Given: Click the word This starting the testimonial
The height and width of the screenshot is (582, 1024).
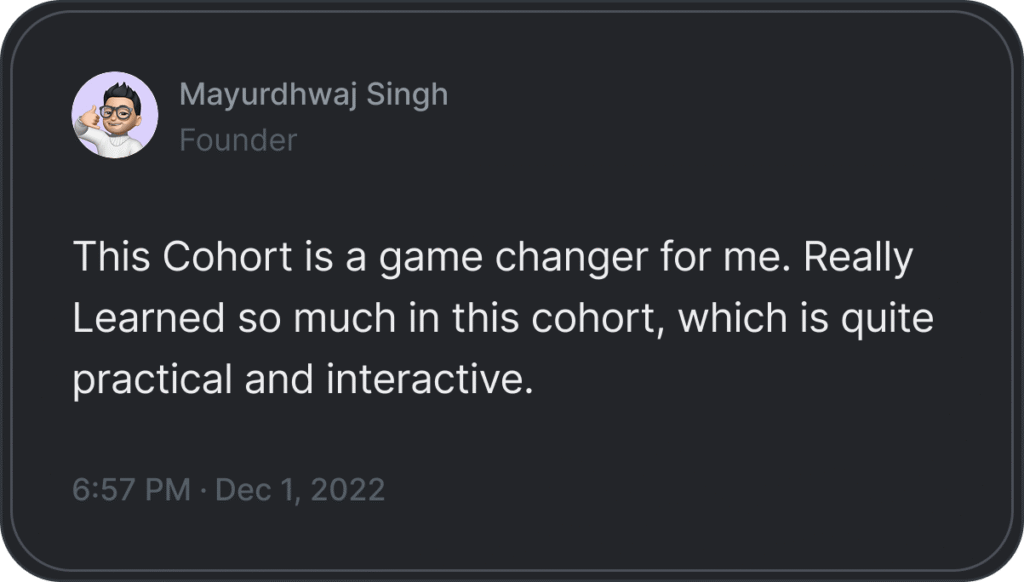Looking at the screenshot, I should click(x=112, y=256).
